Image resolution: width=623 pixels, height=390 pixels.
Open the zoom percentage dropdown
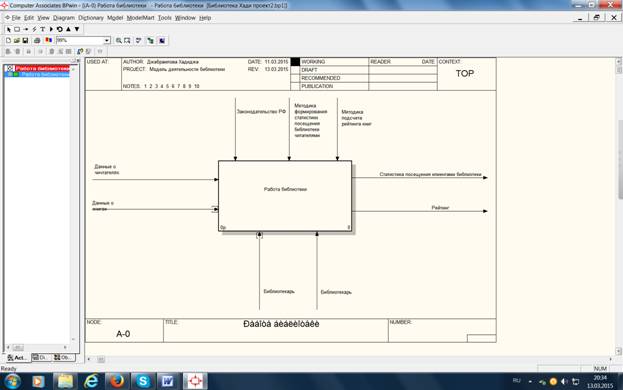click(107, 41)
